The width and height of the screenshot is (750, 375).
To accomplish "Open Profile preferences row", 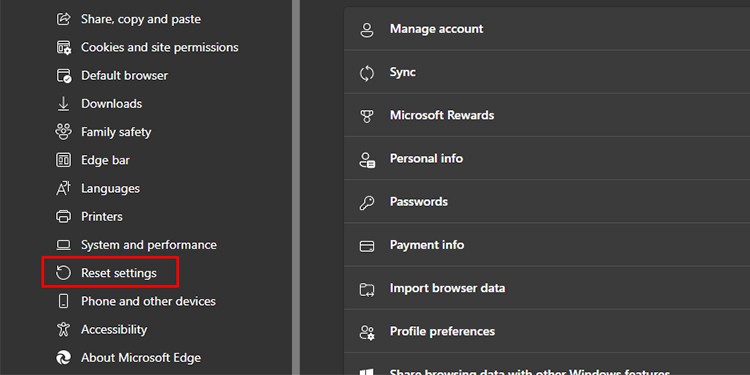I will click(x=547, y=331).
